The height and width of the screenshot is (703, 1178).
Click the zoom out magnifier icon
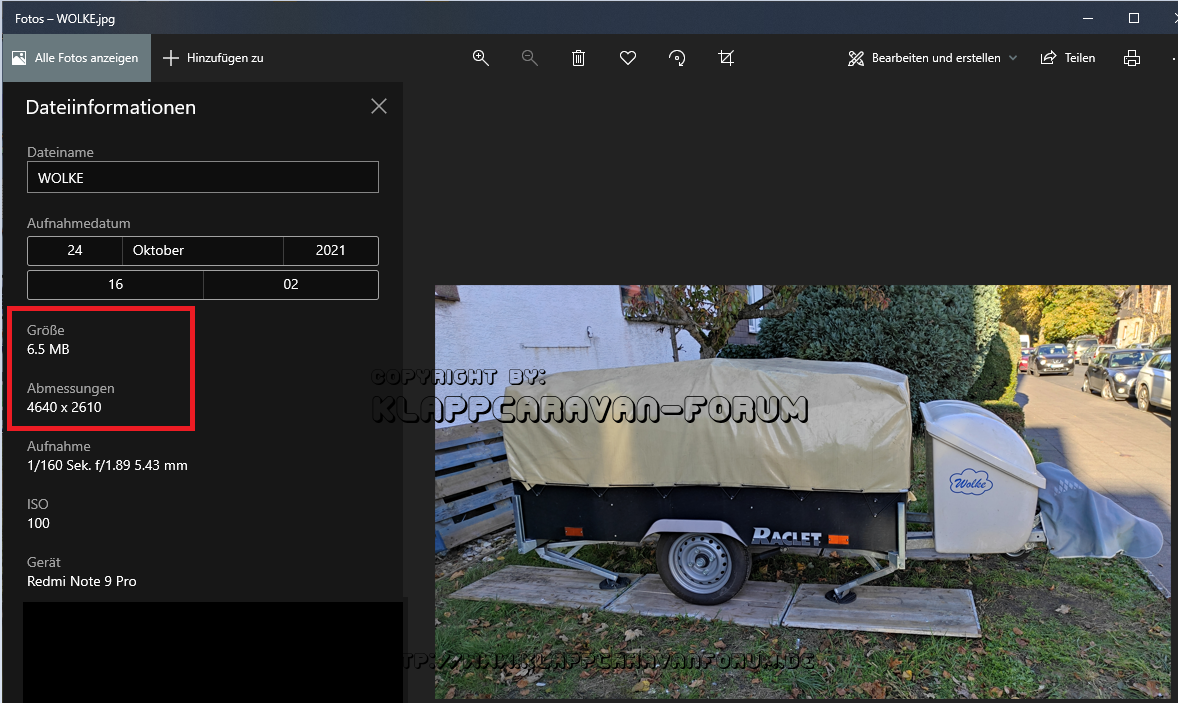click(530, 58)
